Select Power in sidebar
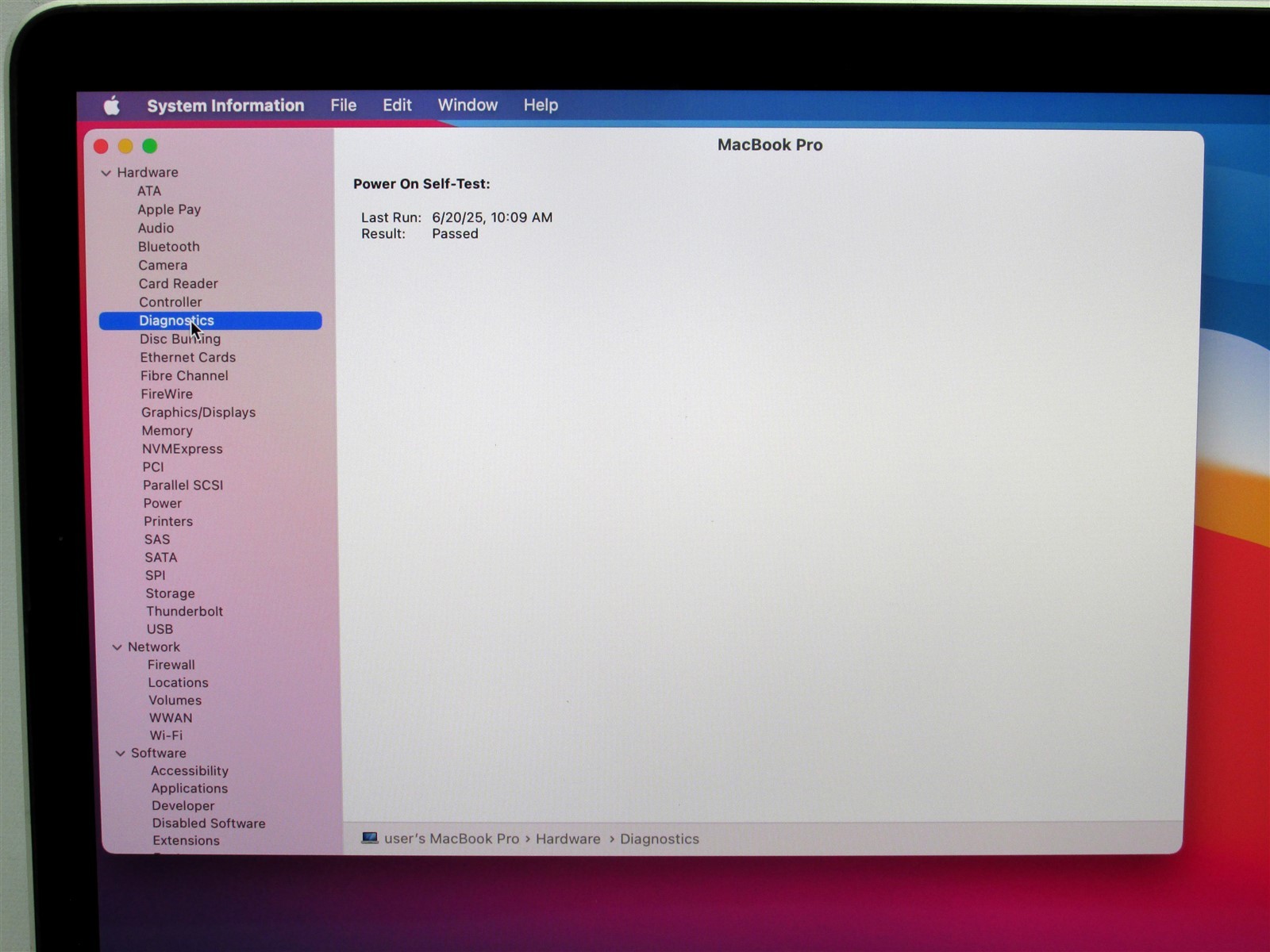 tap(163, 503)
